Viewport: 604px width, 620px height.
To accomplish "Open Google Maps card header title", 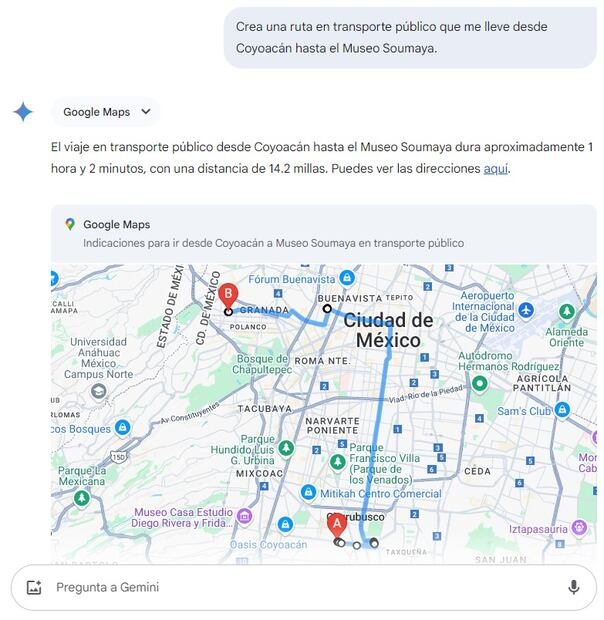I will pos(117,224).
